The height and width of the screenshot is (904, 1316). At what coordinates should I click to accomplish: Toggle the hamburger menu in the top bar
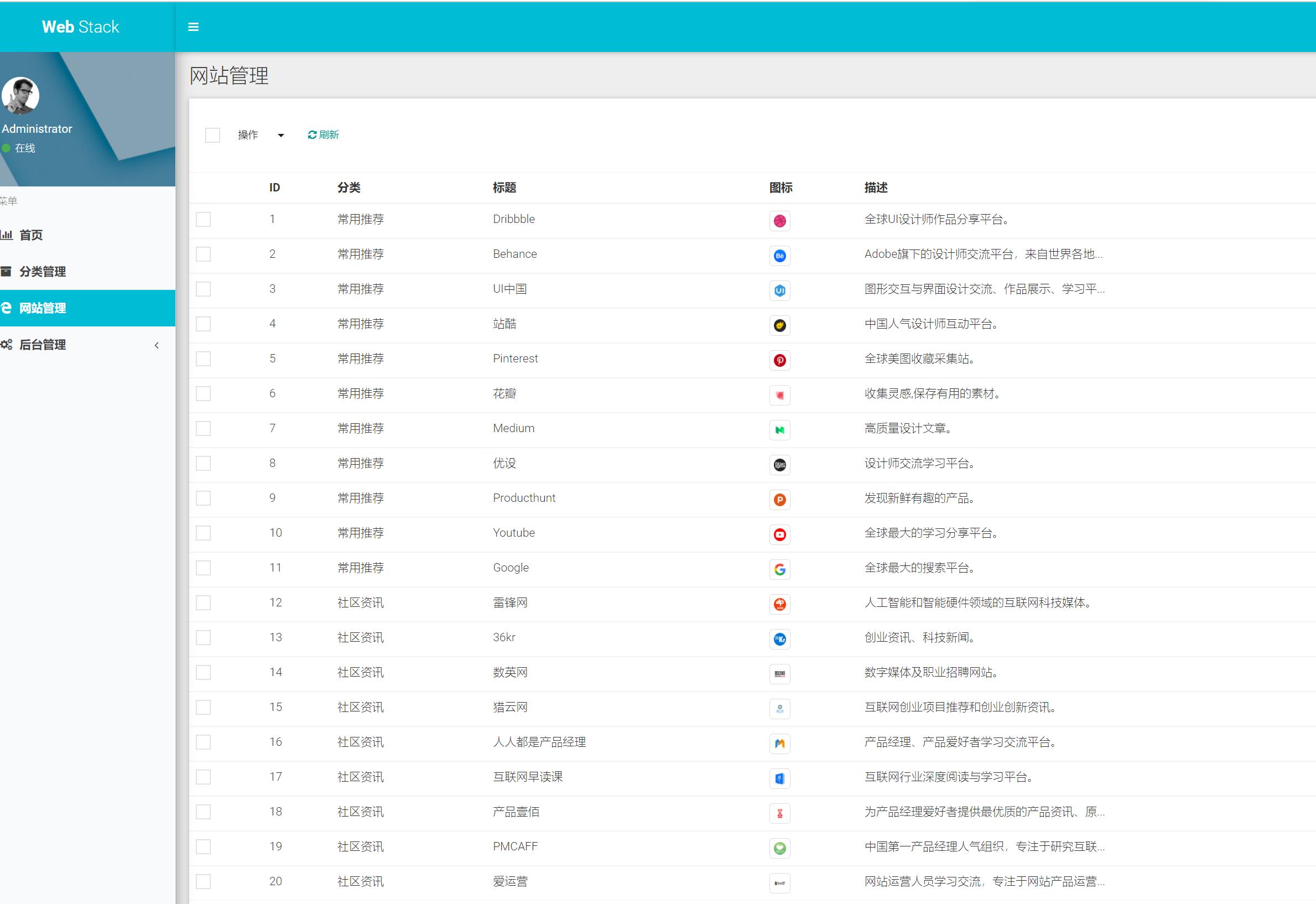tap(194, 27)
